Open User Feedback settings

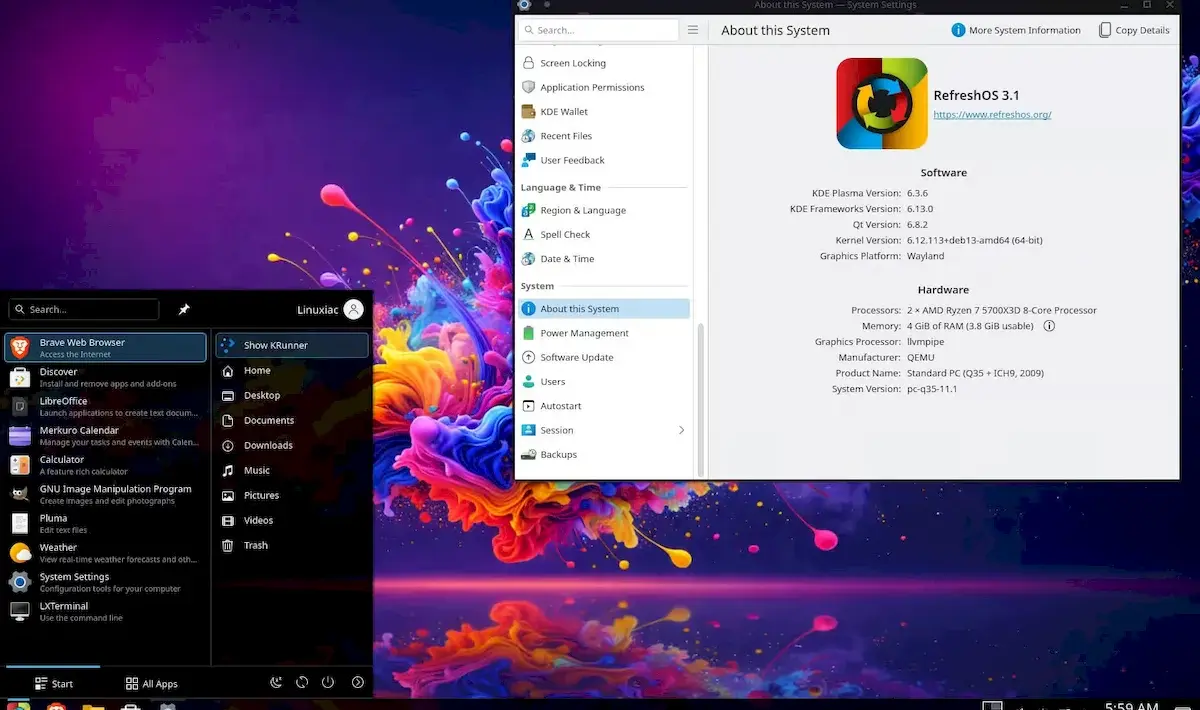[603, 160]
